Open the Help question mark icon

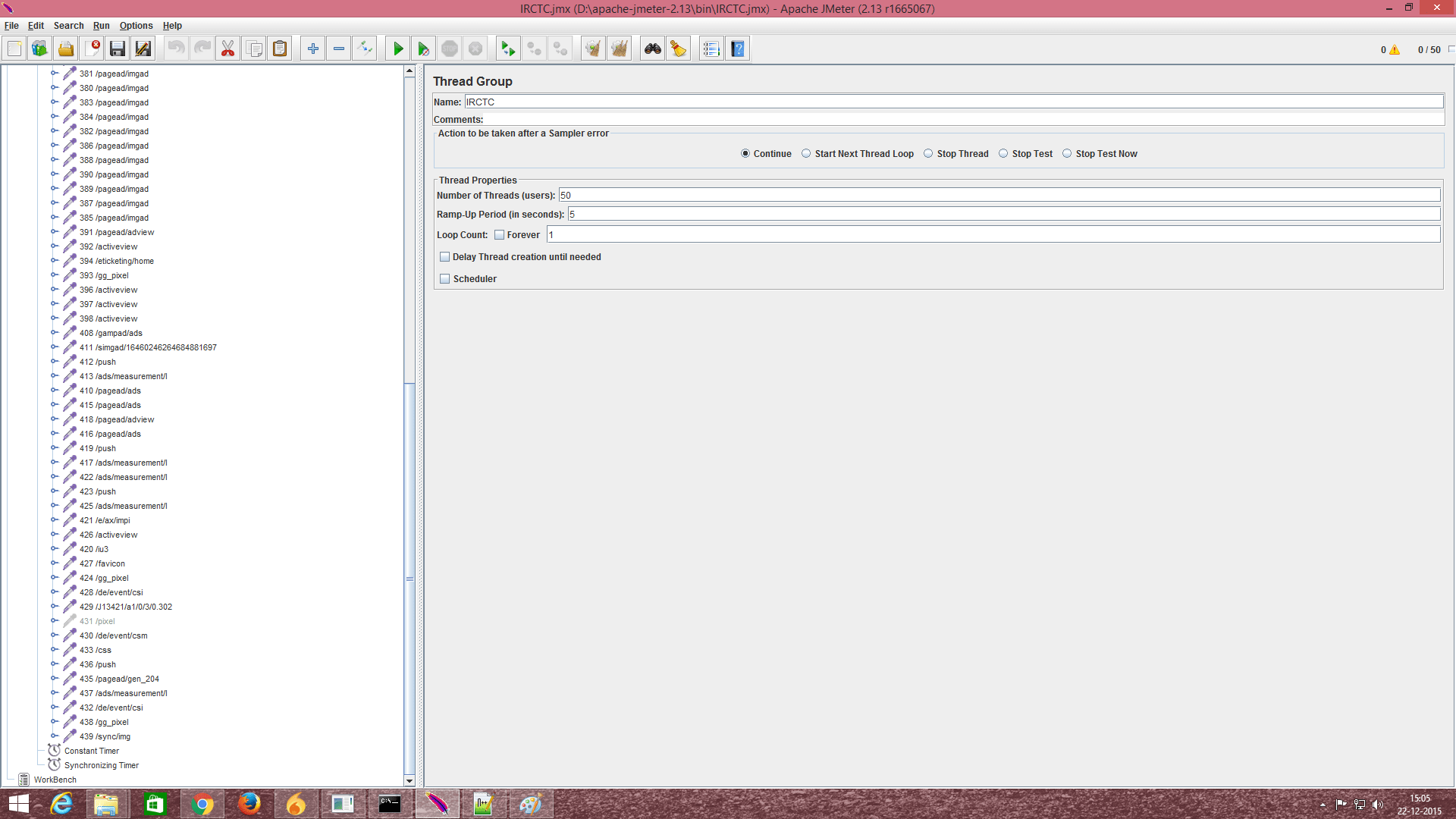(x=737, y=49)
